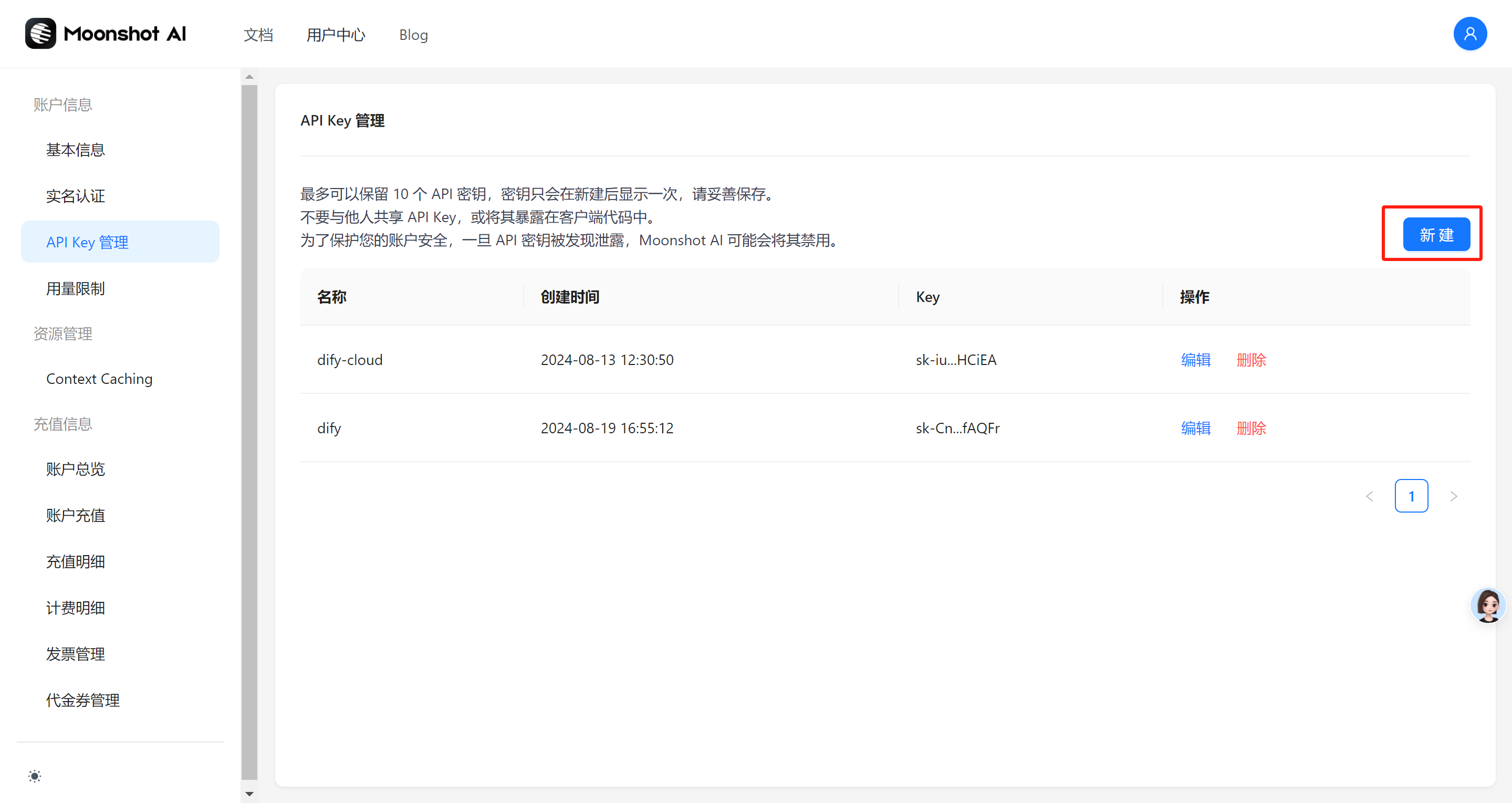Open the user profile avatar icon

pos(1470,34)
